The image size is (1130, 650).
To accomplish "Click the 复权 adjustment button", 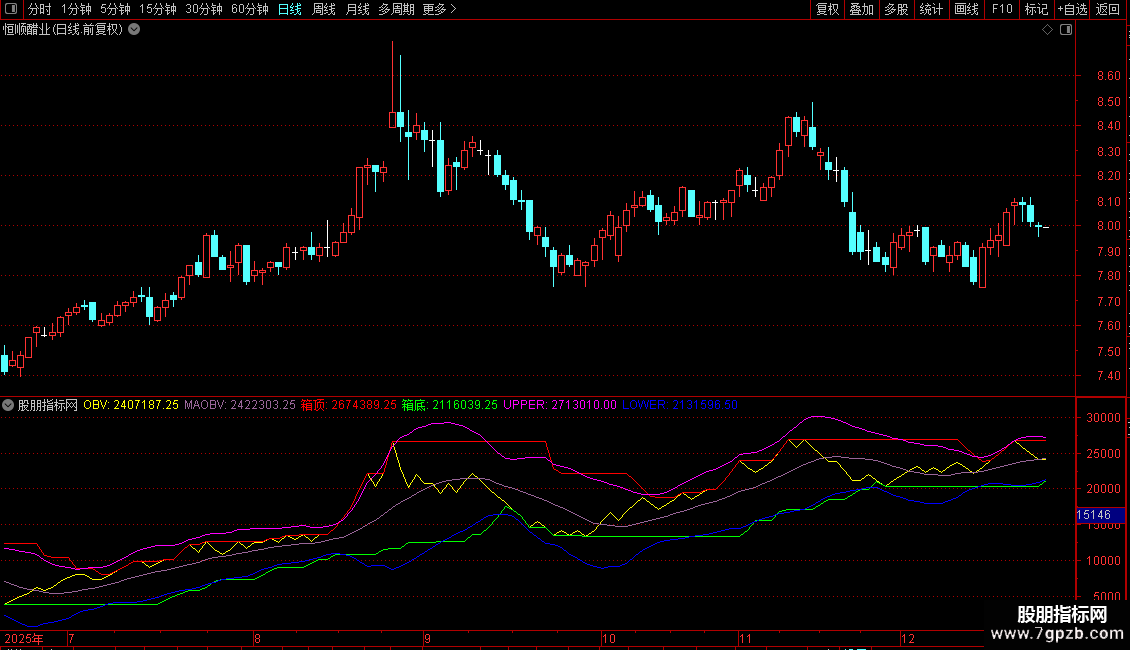I will 827,9.
